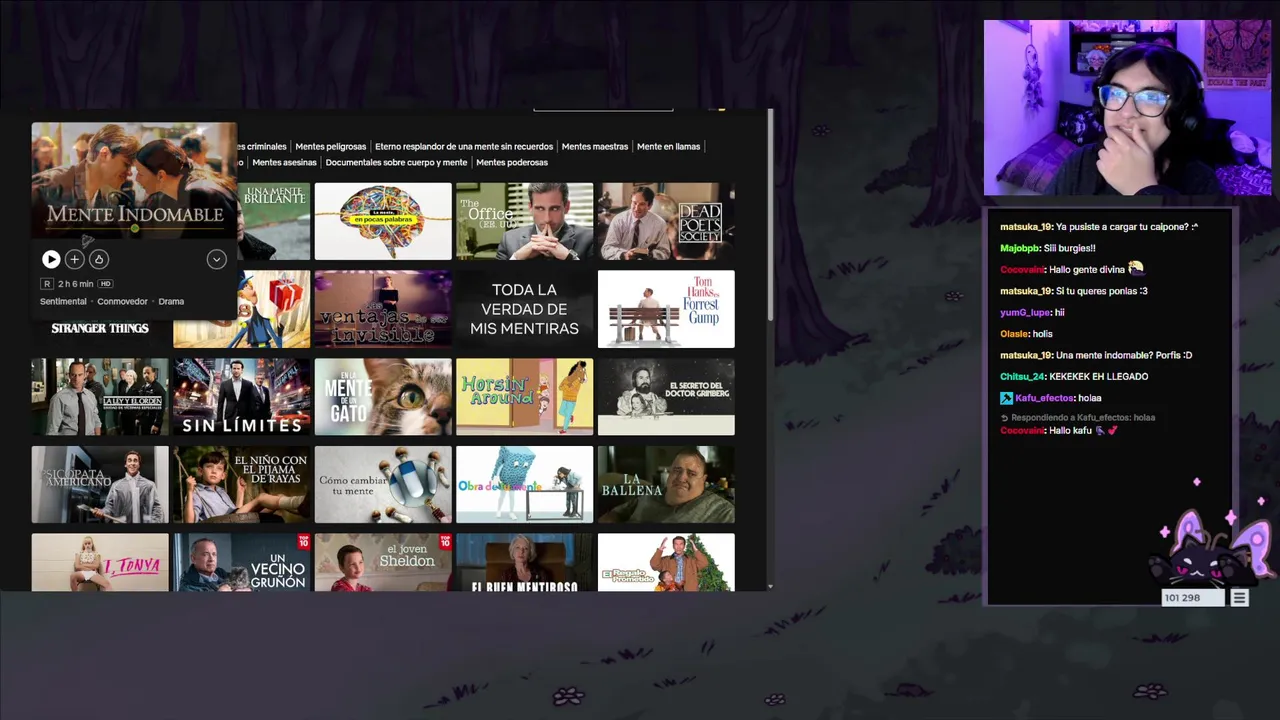The height and width of the screenshot is (720, 1280).
Task: Open the Horsin' Around thumbnail
Action: tap(524, 397)
